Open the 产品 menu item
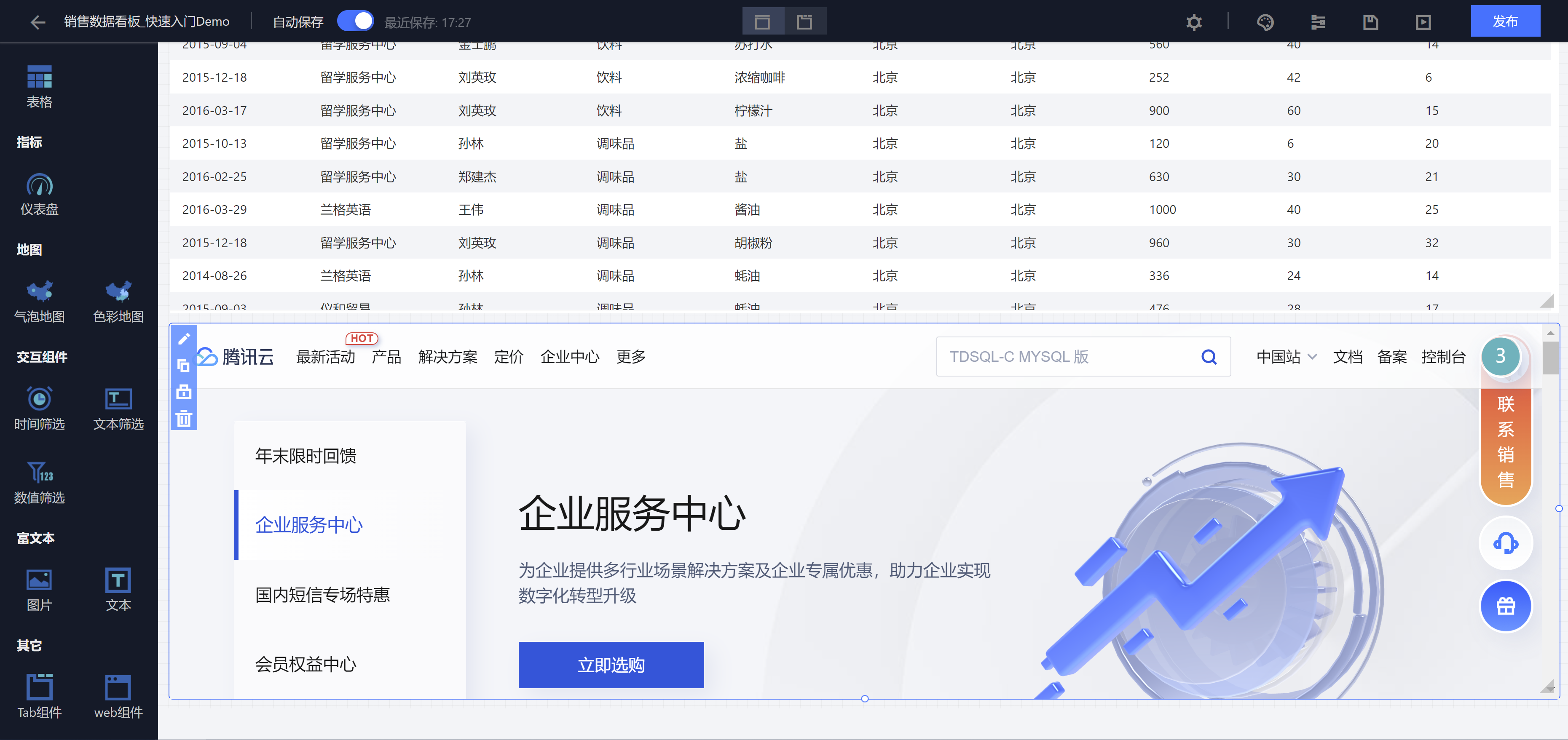This screenshot has width=1568, height=740. tap(386, 357)
